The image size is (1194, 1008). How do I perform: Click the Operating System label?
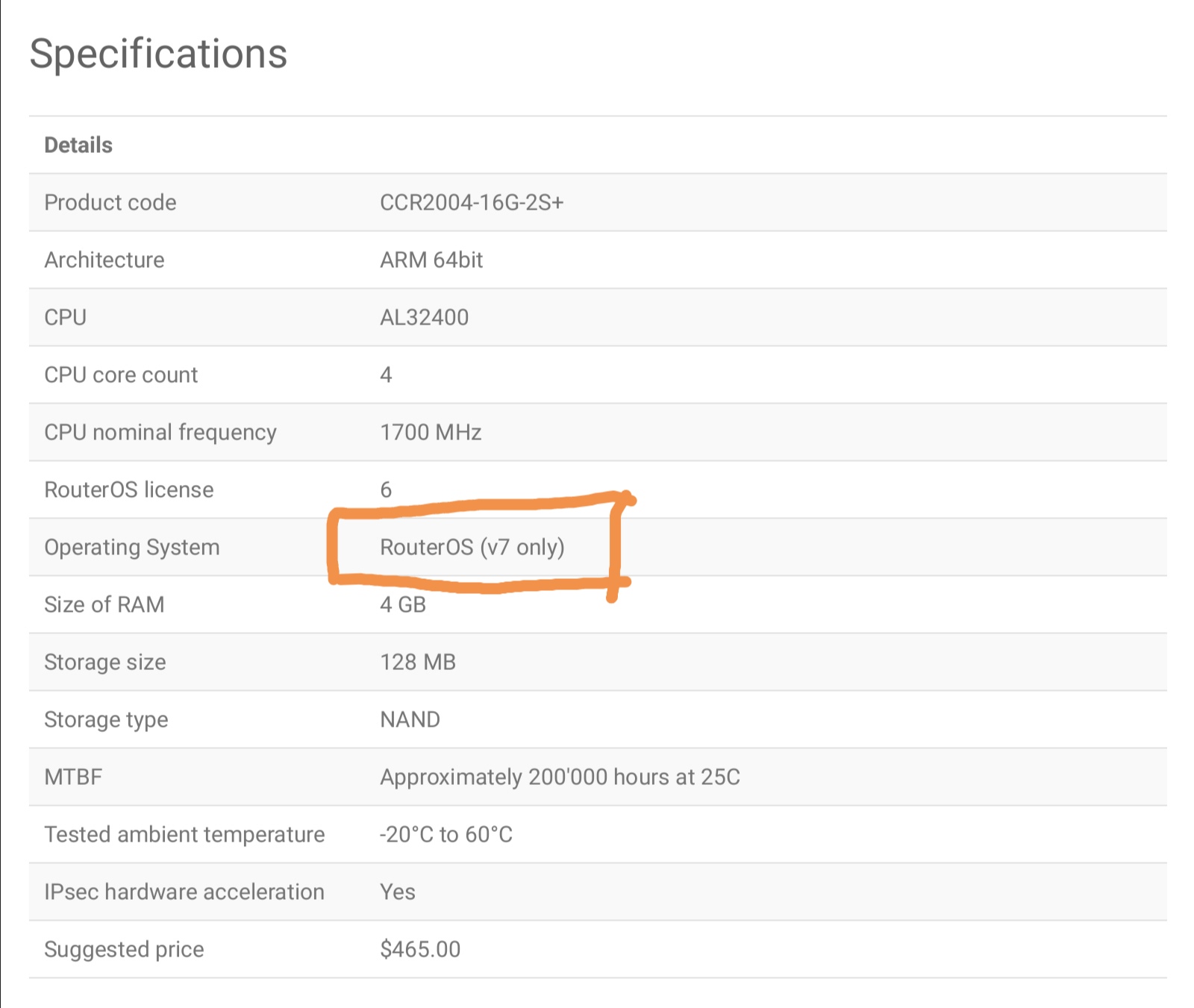(132, 547)
